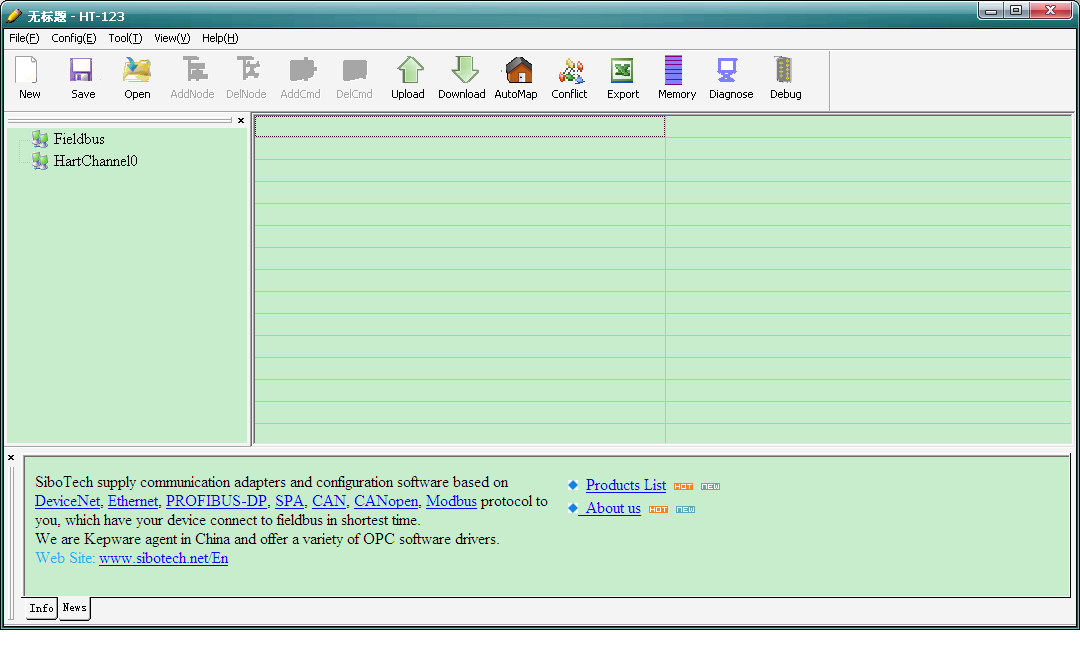Screen dimensions: 1080x652
Task: Click the Upload green arrow icon
Action: [408, 71]
